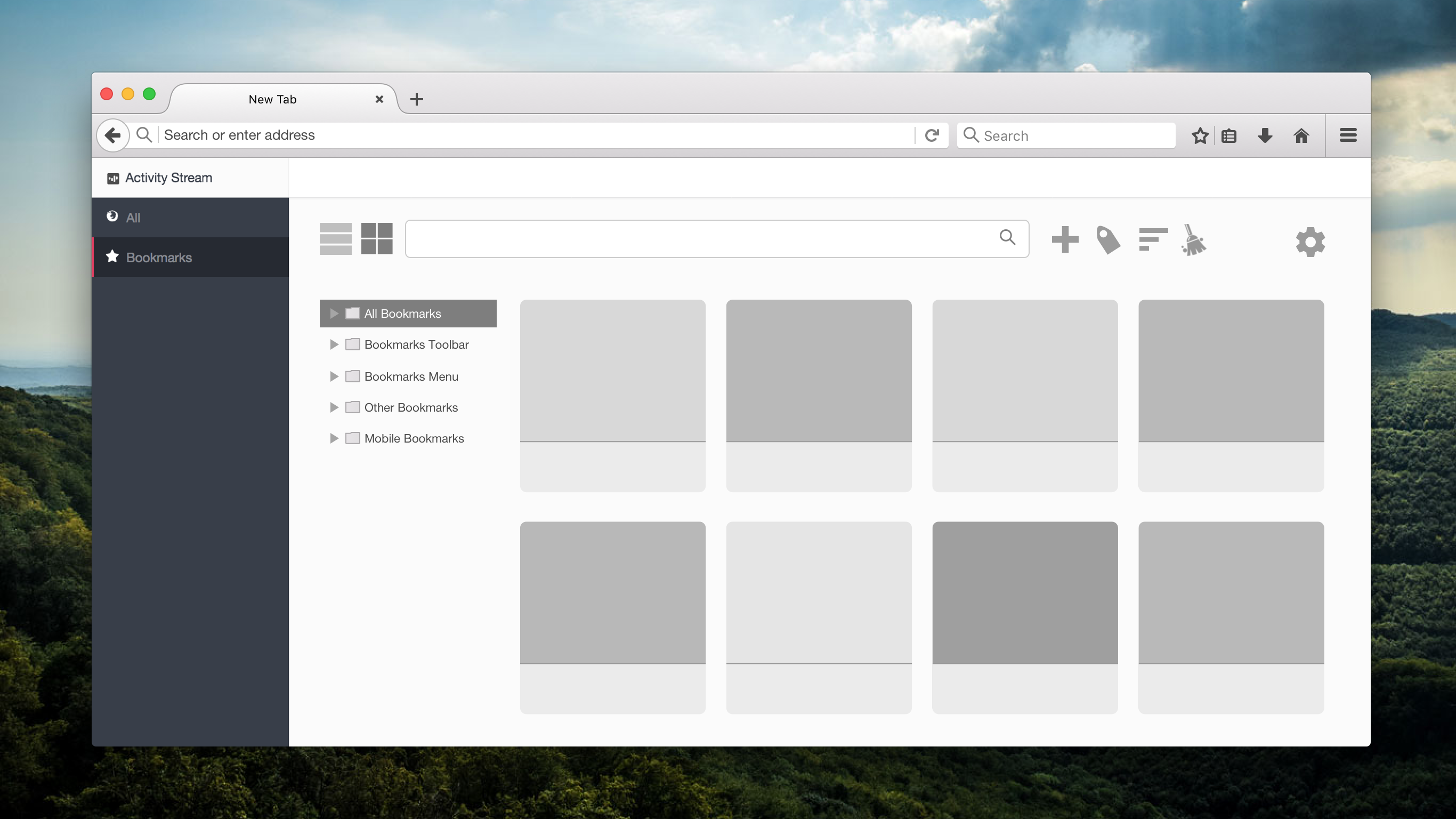The image size is (1456, 819).
Task: Click the browser downloads arrow icon
Action: [1265, 136]
